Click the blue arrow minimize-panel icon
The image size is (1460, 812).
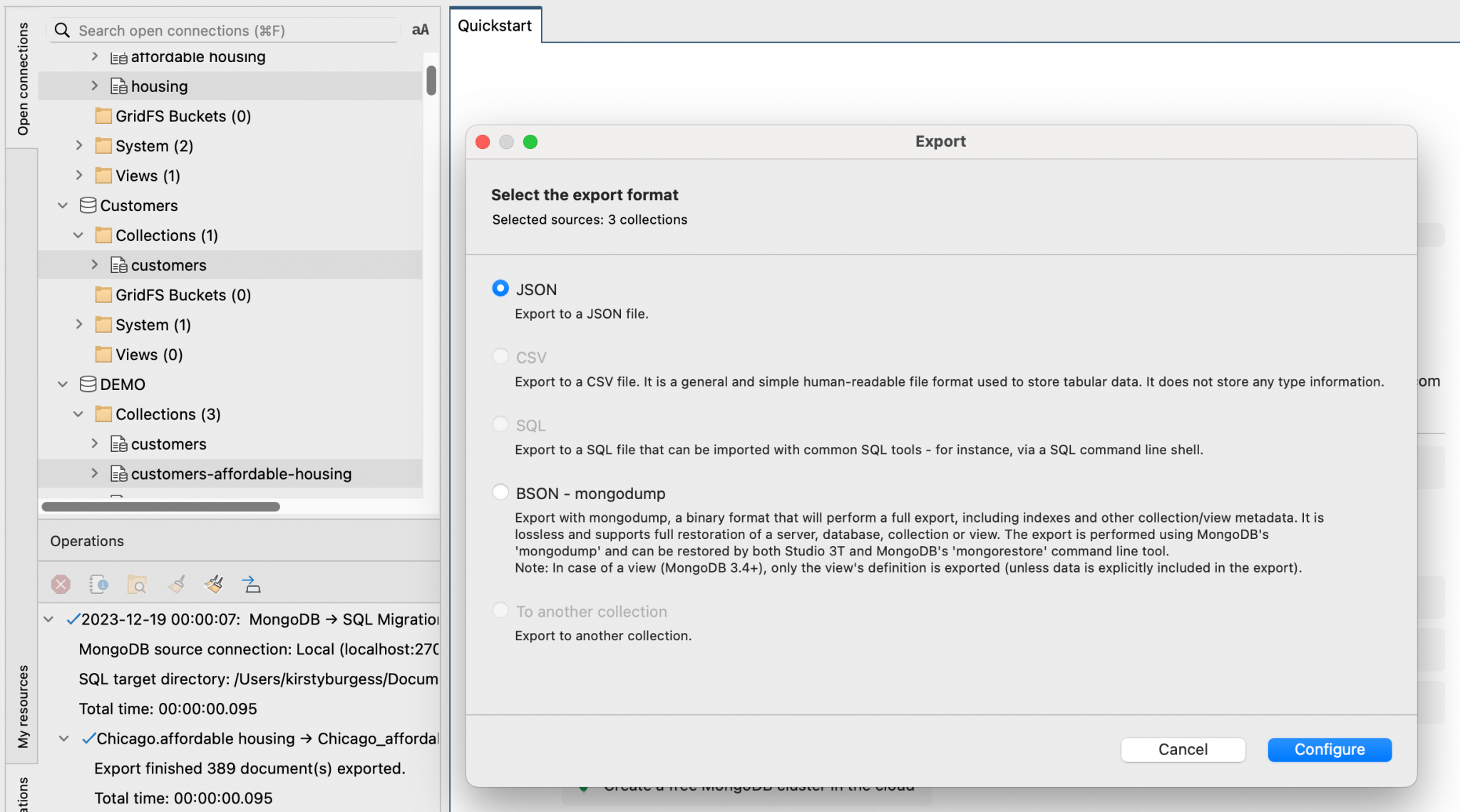point(252,585)
